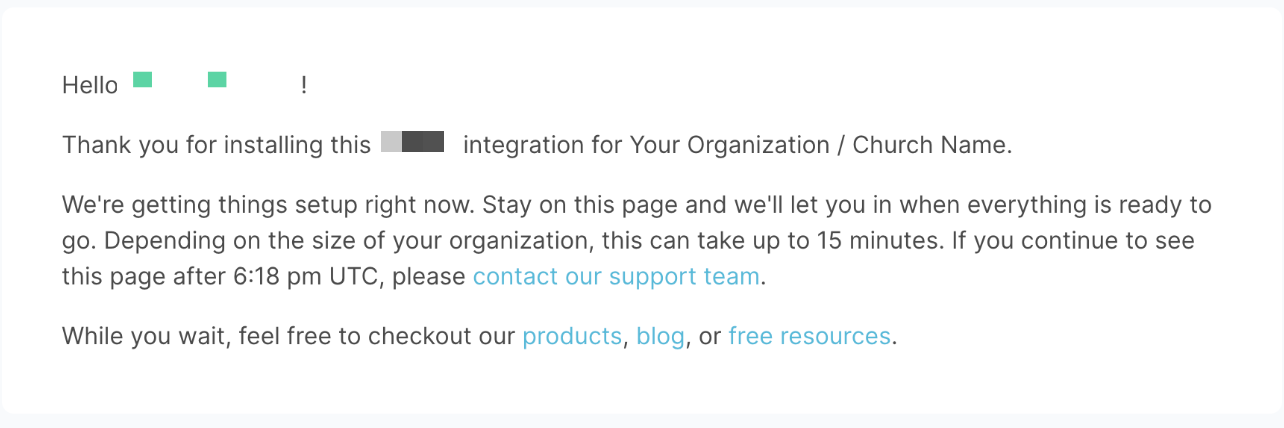Click the "contact our support team" link
This screenshot has width=1284, height=428.
(616, 276)
